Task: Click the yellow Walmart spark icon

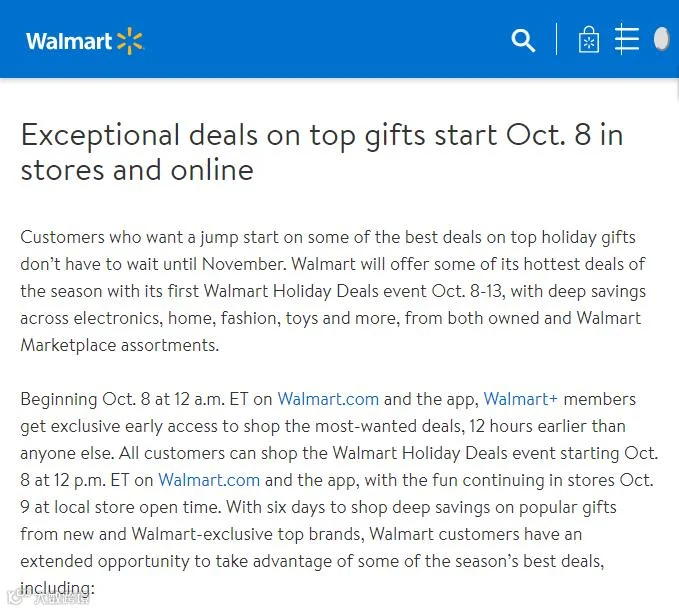Action: [x=130, y=41]
